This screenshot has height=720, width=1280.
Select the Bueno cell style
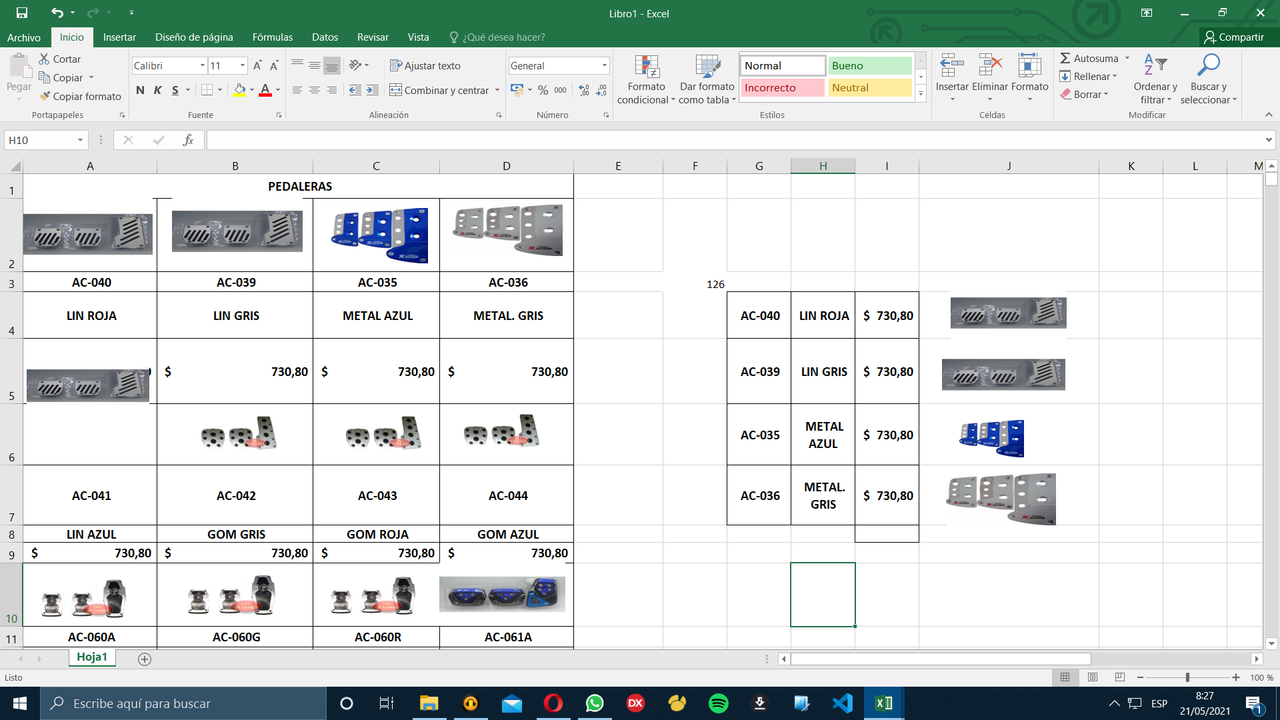click(869, 65)
